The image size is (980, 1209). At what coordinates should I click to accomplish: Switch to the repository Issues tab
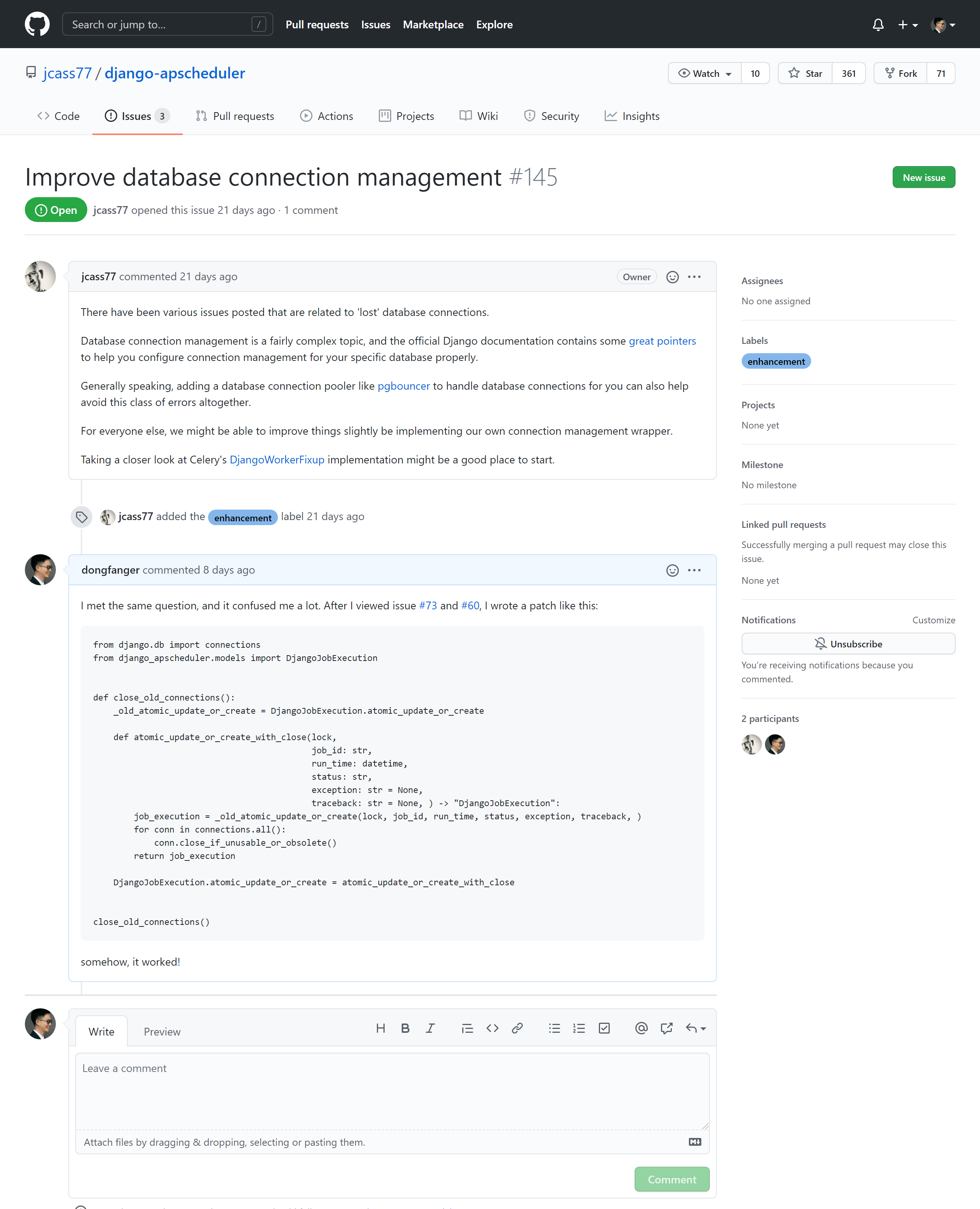(x=137, y=116)
